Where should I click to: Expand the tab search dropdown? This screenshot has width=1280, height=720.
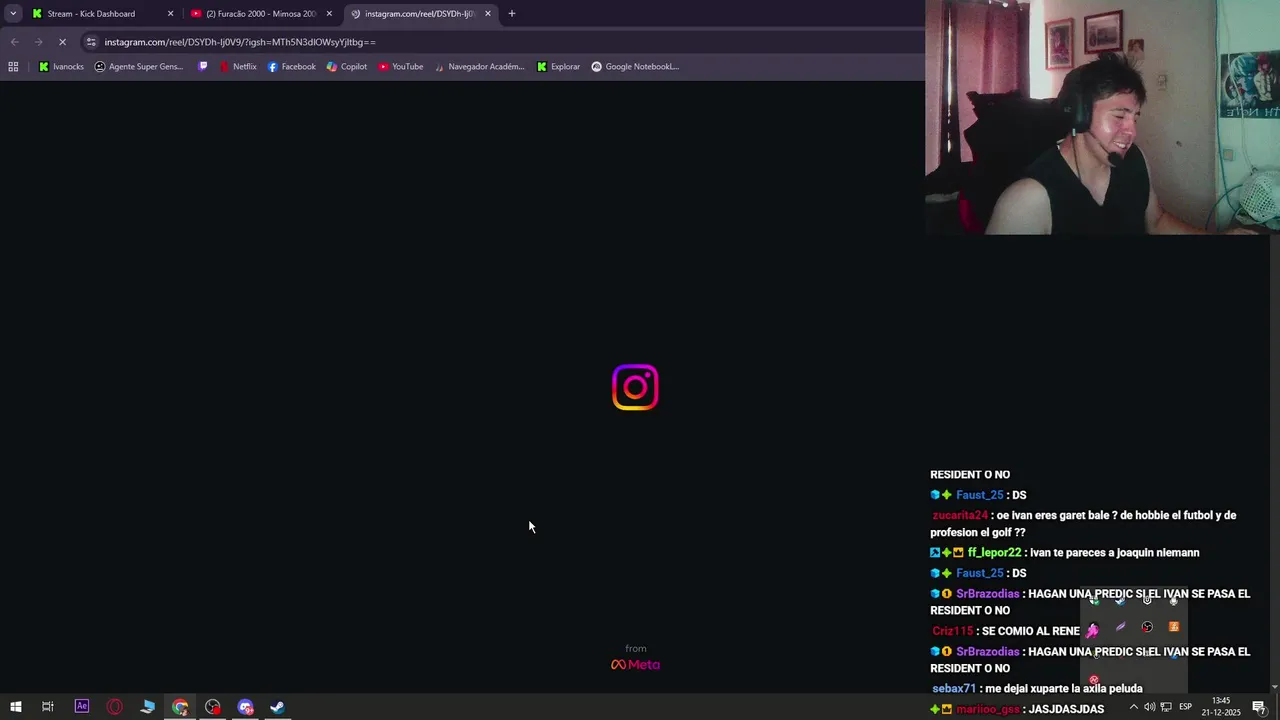point(13,14)
